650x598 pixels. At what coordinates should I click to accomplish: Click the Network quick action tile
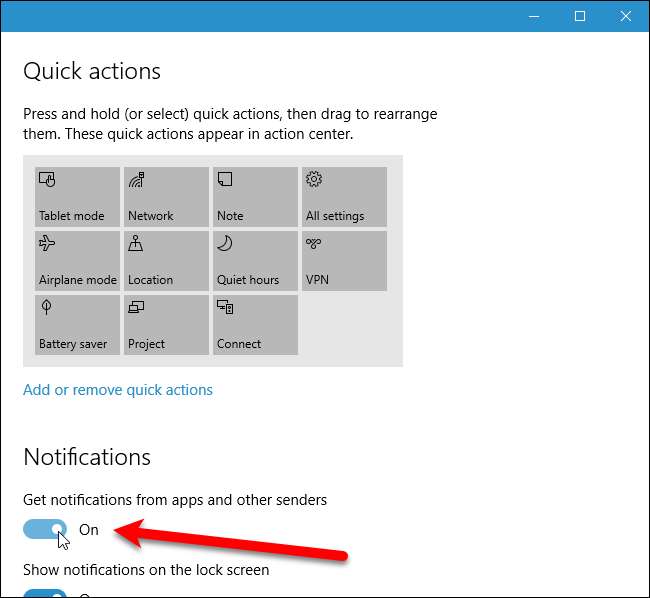(x=166, y=196)
